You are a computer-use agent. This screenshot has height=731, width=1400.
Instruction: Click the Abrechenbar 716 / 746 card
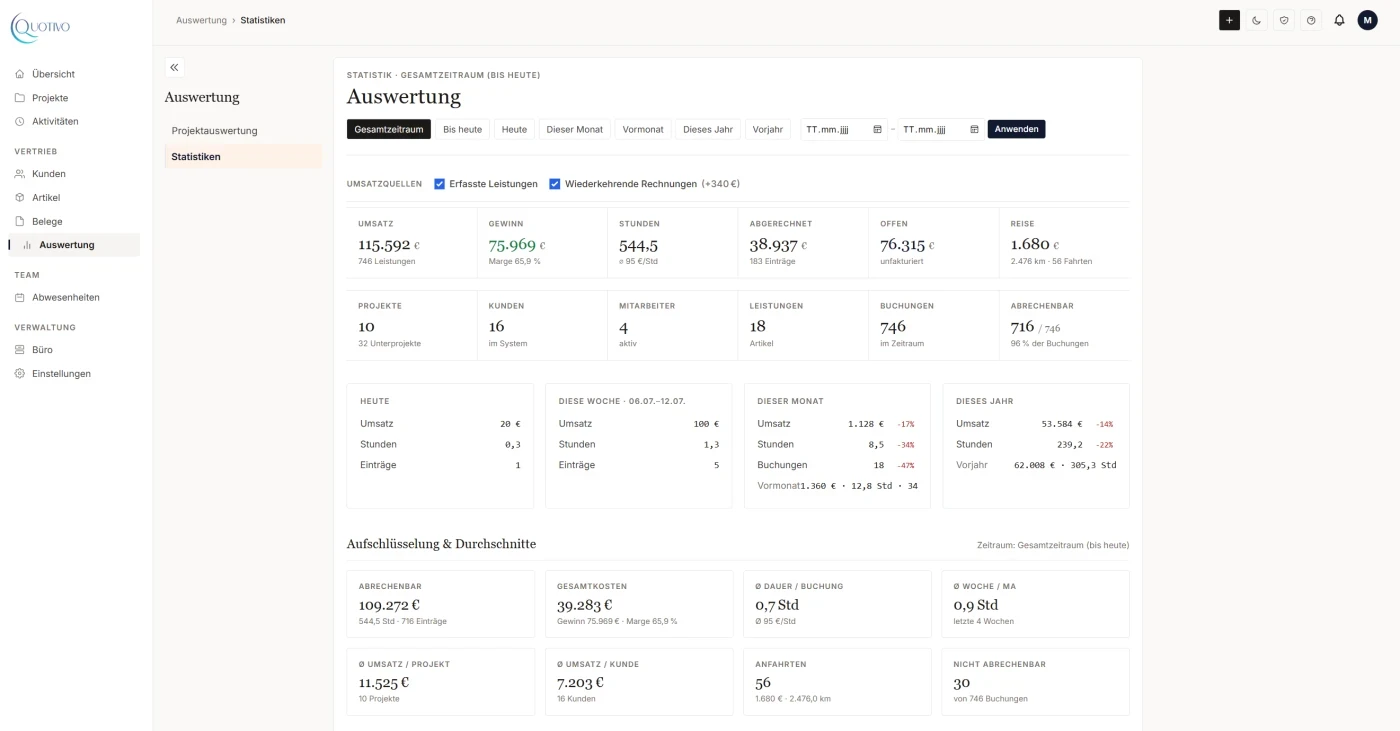pyautogui.click(x=1064, y=325)
